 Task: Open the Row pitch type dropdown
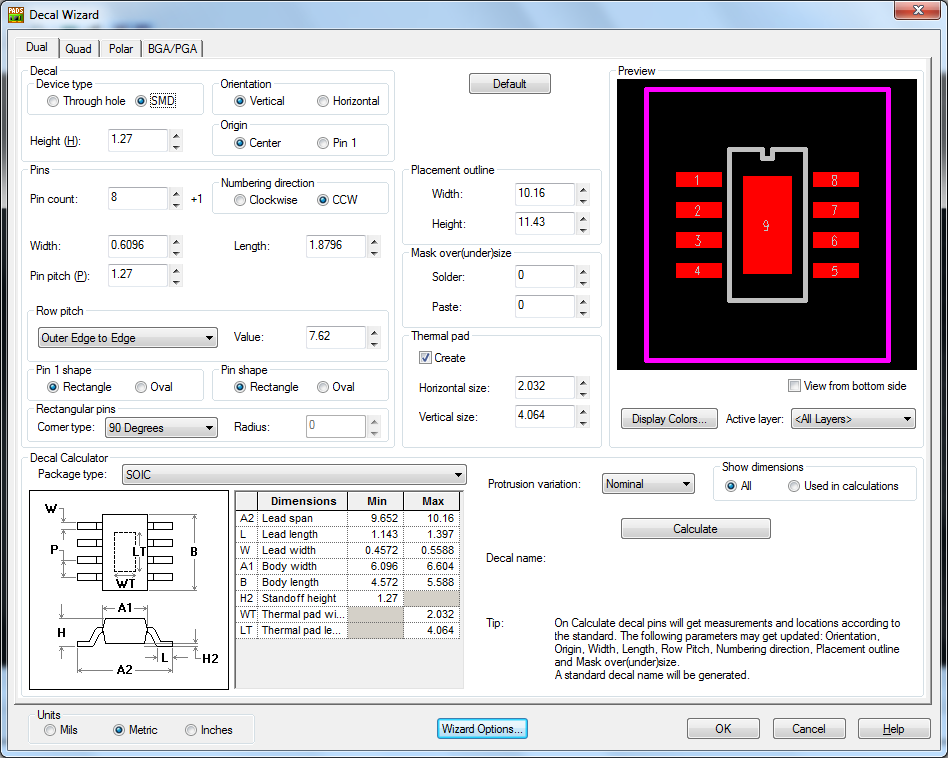128,338
